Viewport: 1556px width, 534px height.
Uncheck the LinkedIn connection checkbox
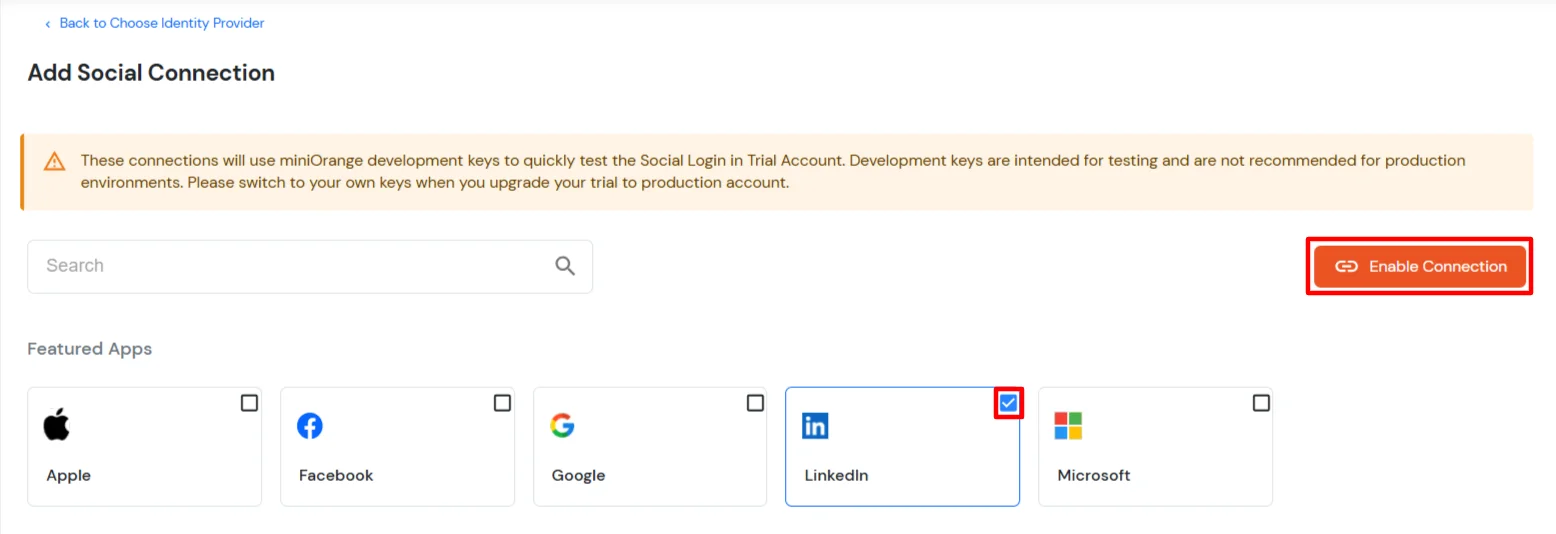[x=1008, y=403]
